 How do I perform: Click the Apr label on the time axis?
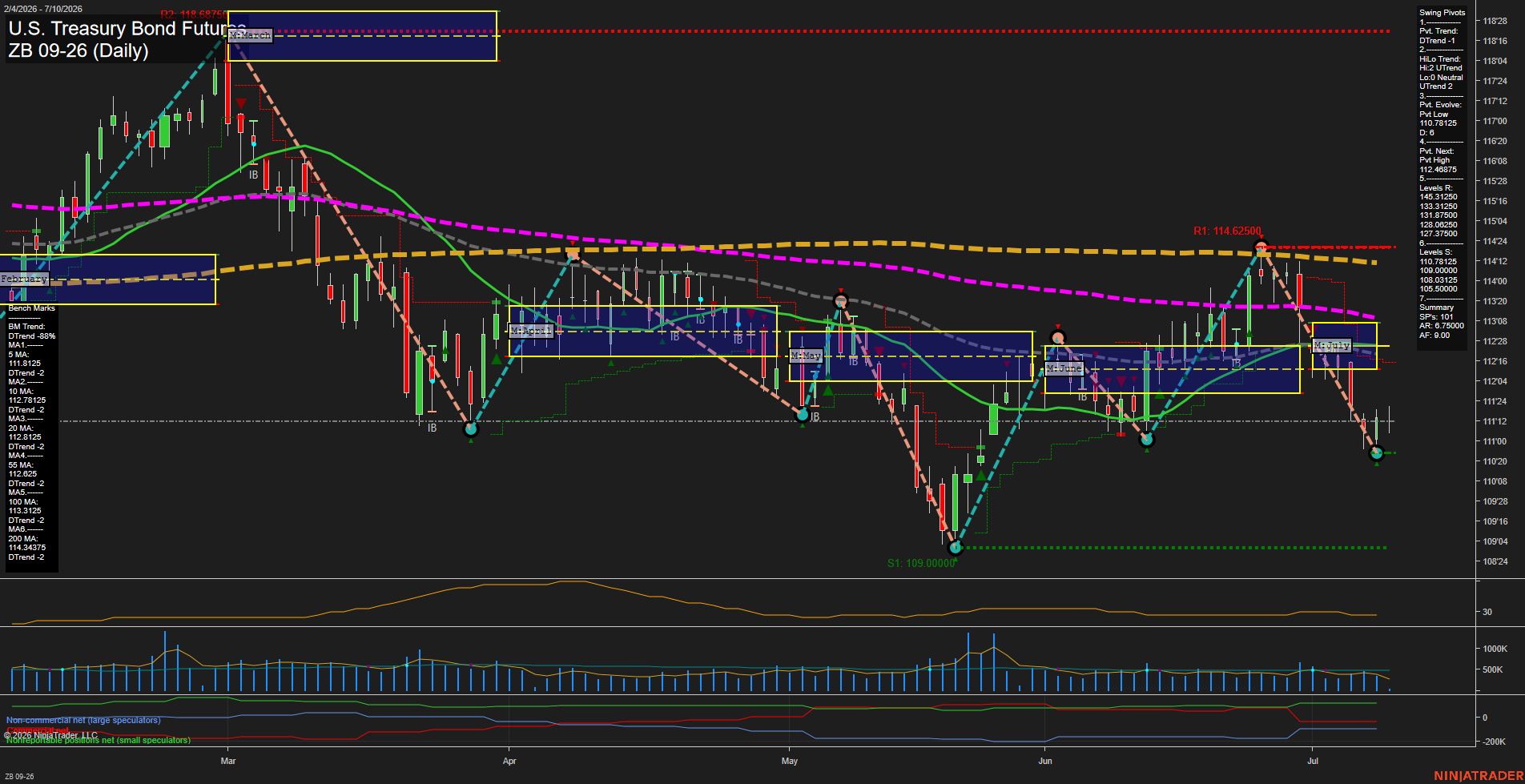pyautogui.click(x=509, y=761)
